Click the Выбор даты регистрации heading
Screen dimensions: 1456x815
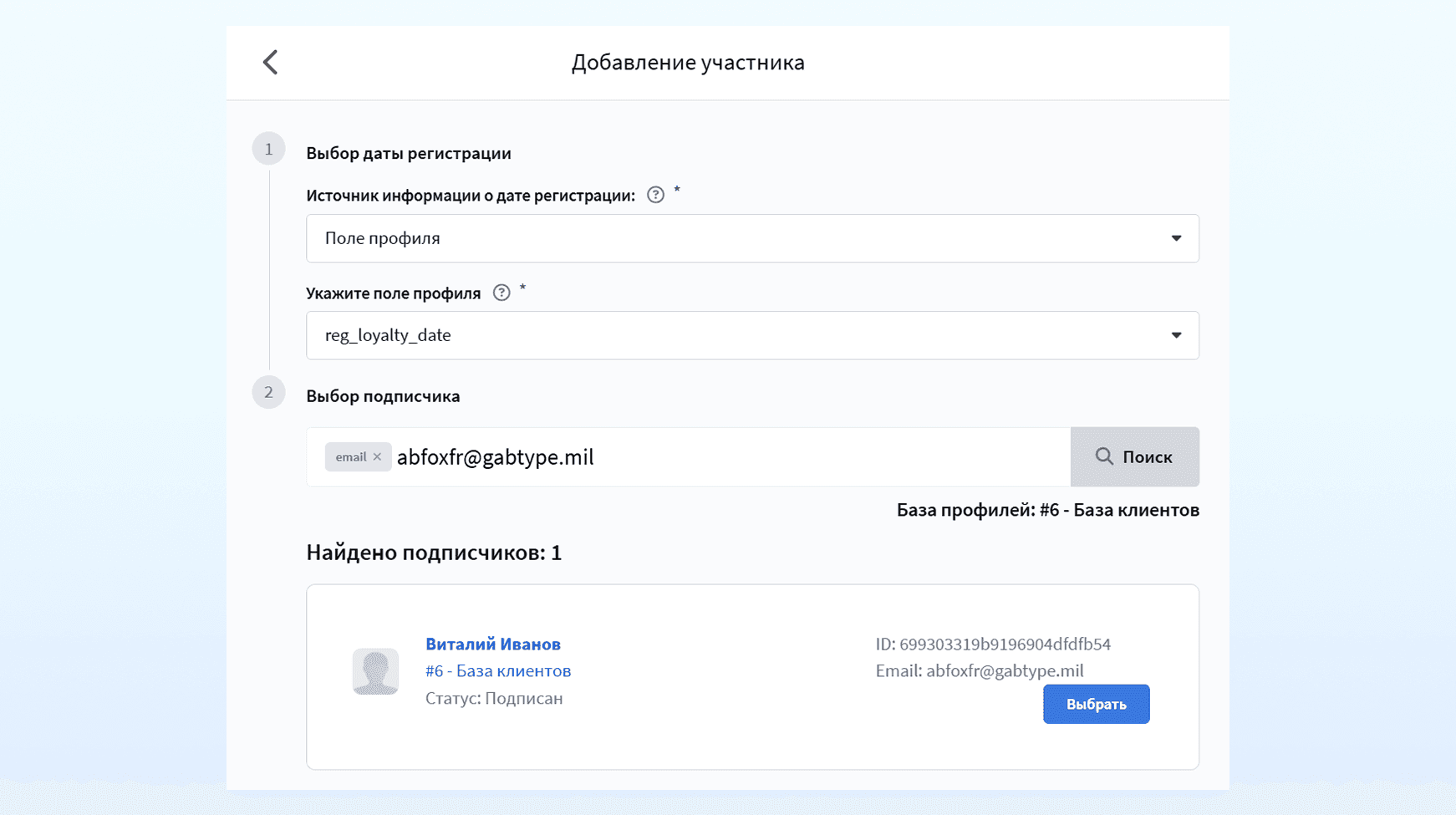pyautogui.click(x=409, y=153)
